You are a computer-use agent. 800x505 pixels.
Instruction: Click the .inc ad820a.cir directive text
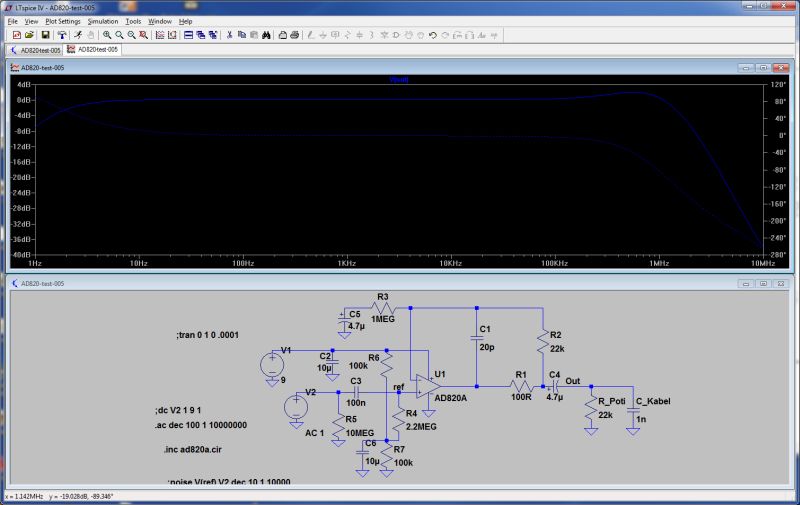click(192, 449)
